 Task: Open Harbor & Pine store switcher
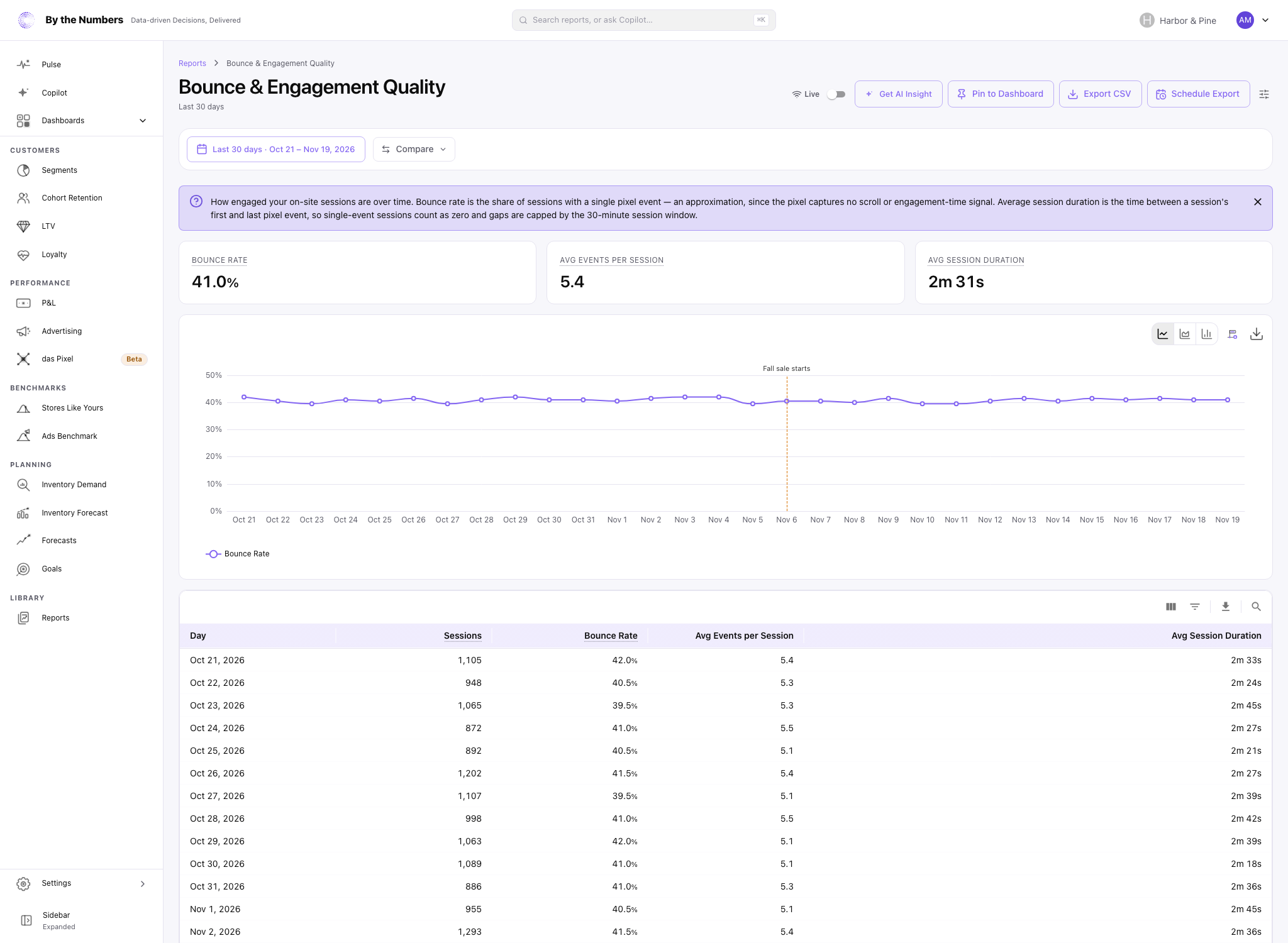(1177, 20)
